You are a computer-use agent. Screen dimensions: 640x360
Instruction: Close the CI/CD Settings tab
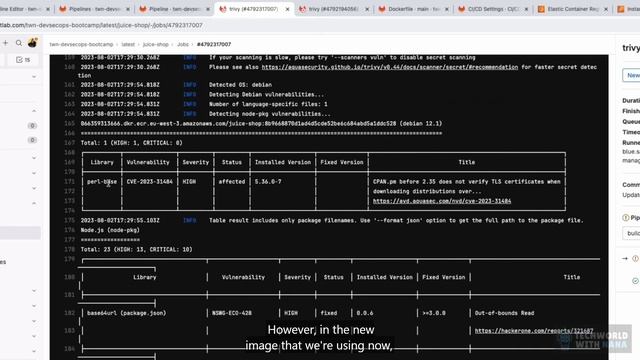pos(526,9)
